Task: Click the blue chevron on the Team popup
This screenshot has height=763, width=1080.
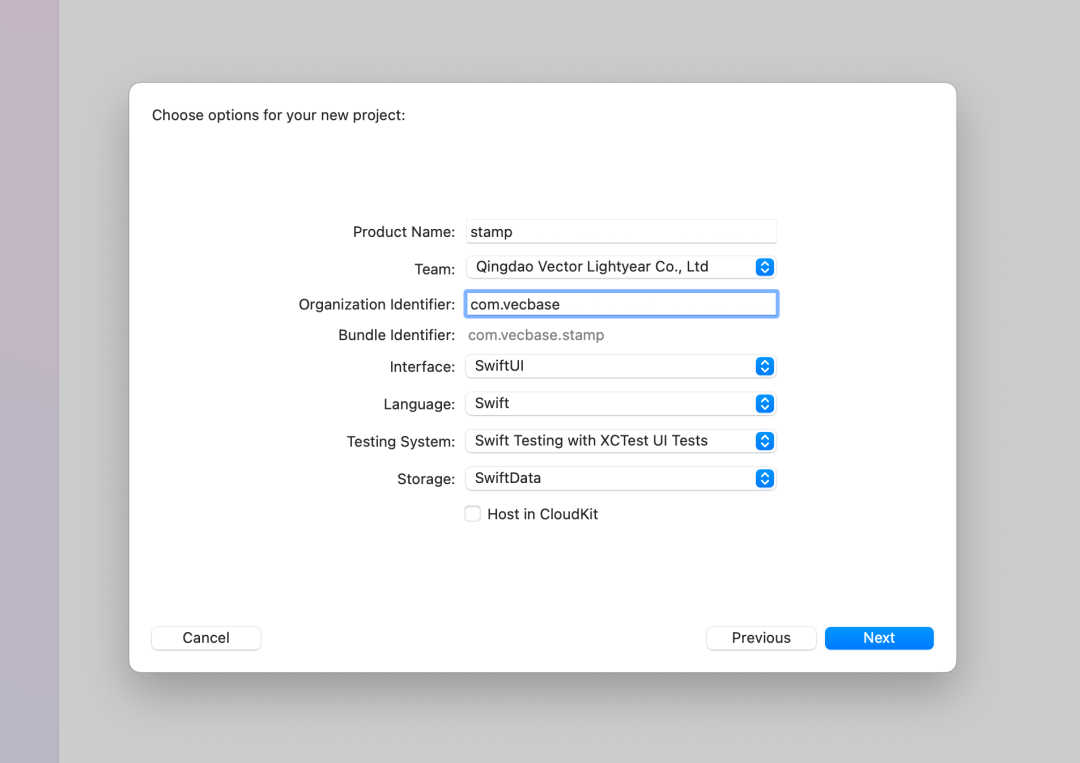Action: [x=764, y=267]
